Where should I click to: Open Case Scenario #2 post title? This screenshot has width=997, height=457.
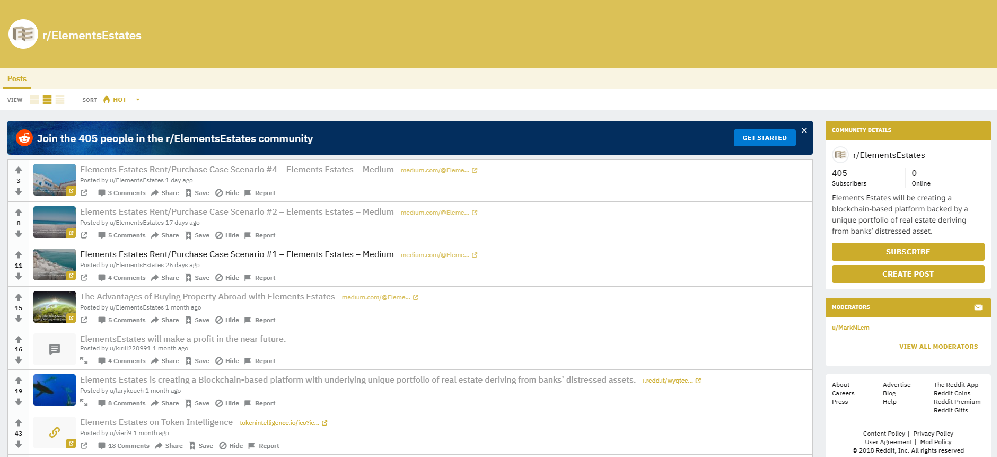pos(237,212)
